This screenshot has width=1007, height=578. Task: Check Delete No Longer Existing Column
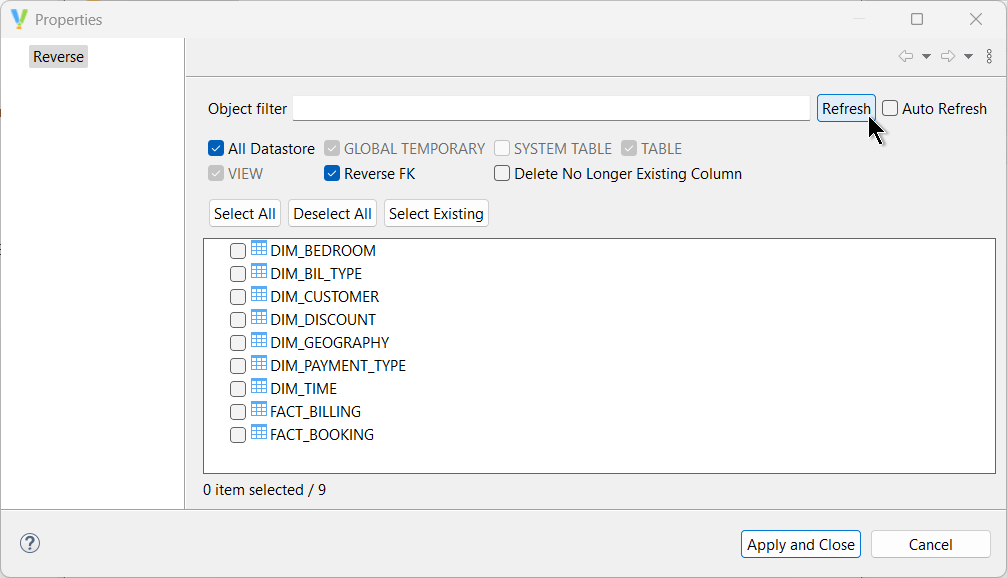coord(502,174)
